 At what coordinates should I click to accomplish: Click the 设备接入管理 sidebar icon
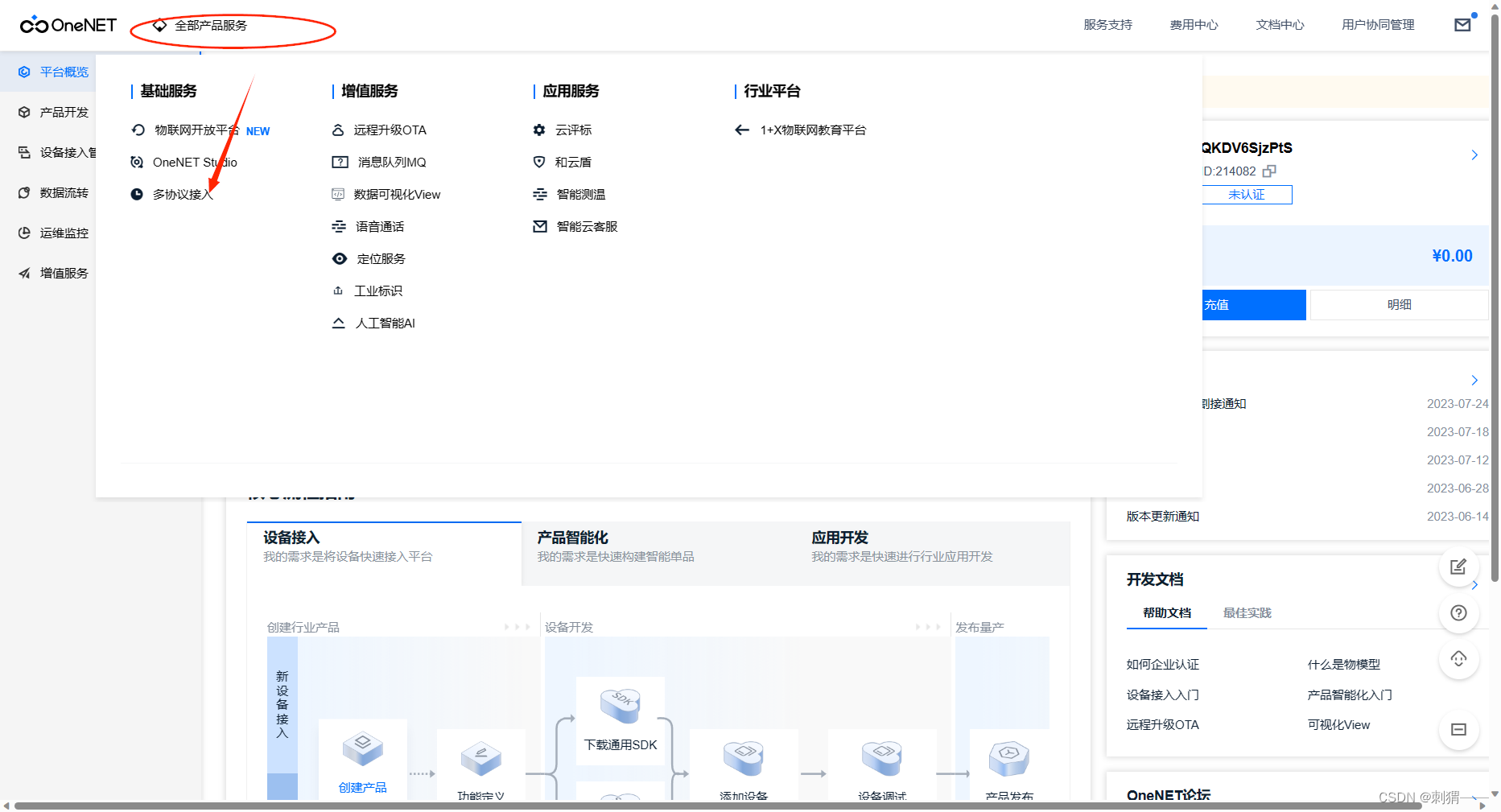coord(24,152)
